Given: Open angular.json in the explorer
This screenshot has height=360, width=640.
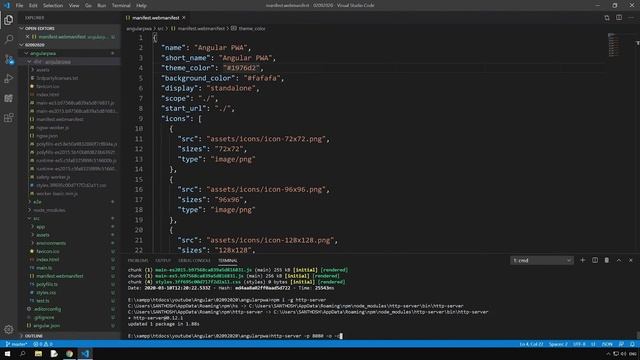Looking at the screenshot, I should tap(47, 326).
